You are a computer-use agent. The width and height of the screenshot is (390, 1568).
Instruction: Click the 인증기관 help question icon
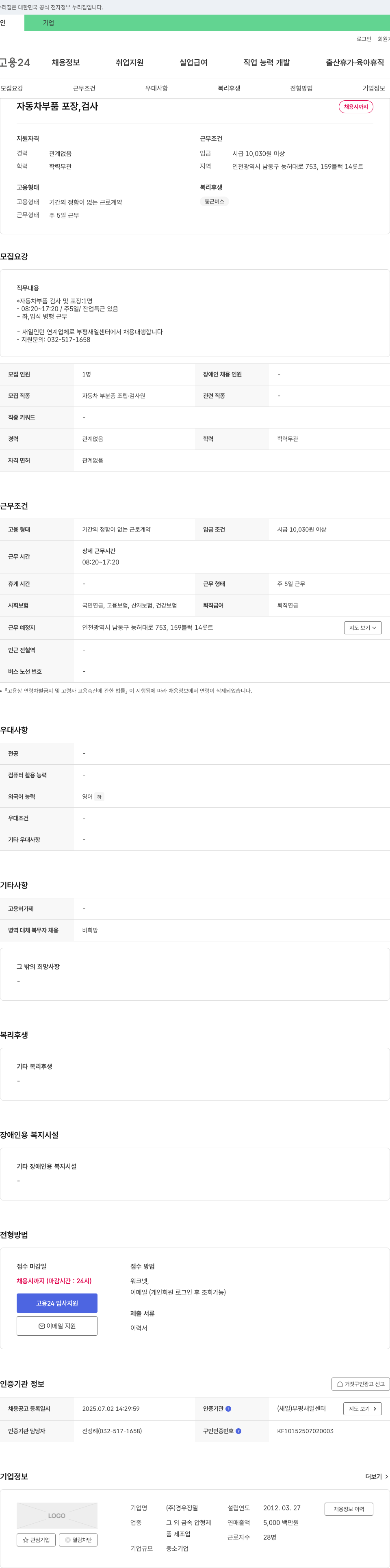(x=228, y=1408)
